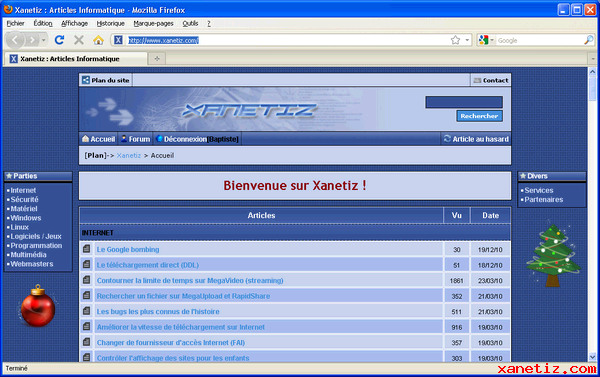Click the document icon beside Les bugs les plus connus

[86, 311]
